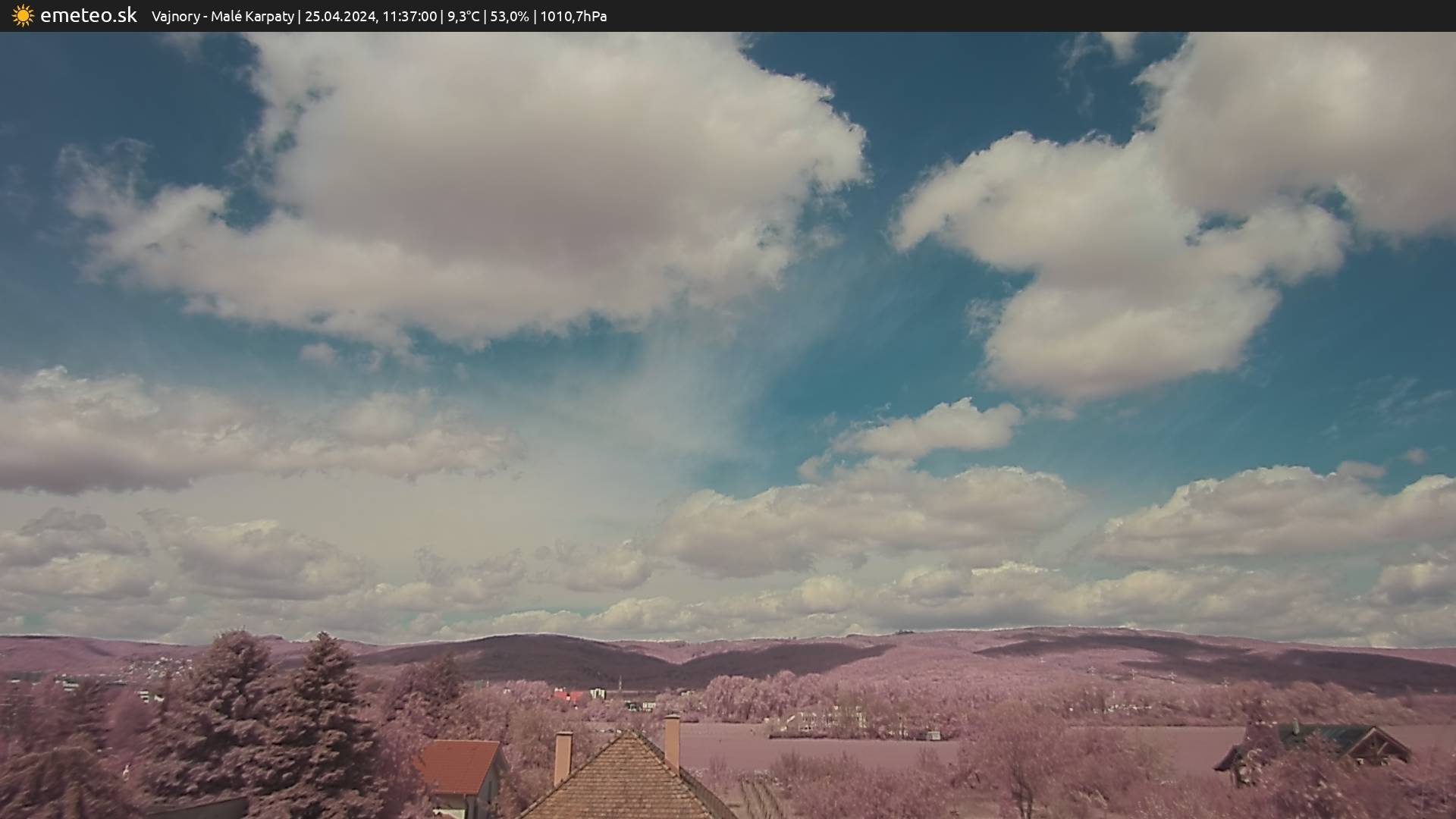The height and width of the screenshot is (819, 1456).
Task: Click the temperature reading 9,3°C
Action: [x=463, y=17]
